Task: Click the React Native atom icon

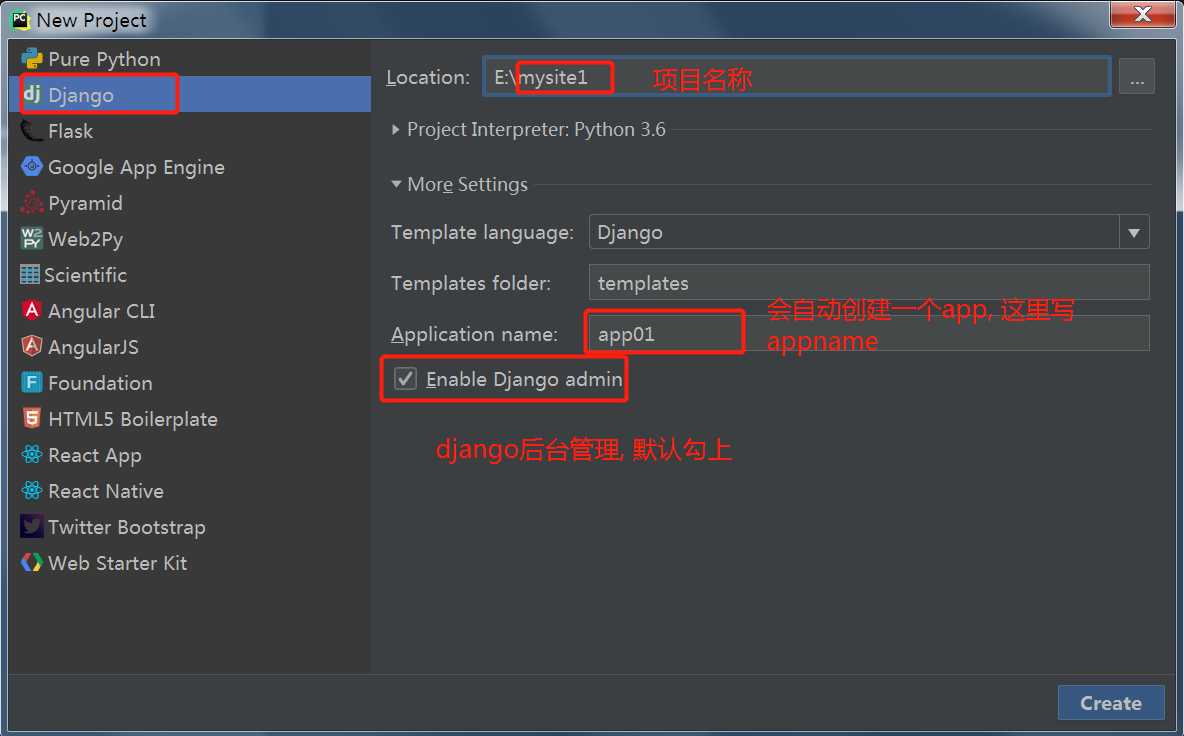Action: pyautogui.click(x=32, y=491)
